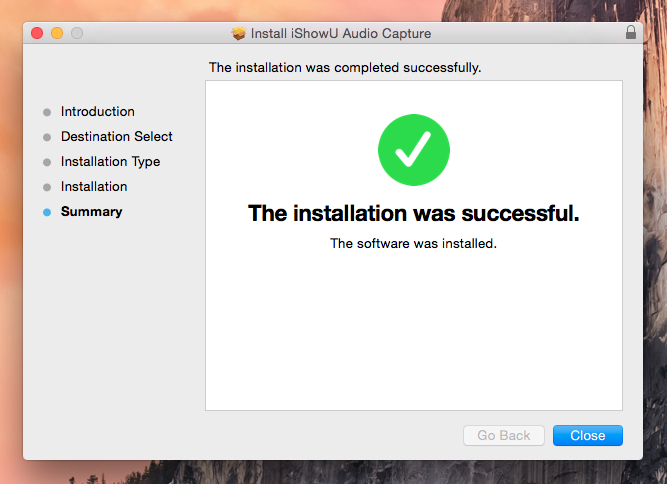Image resolution: width=667 pixels, height=484 pixels.
Task: Click the gray bullet beside Installation Type
Action: 46,162
